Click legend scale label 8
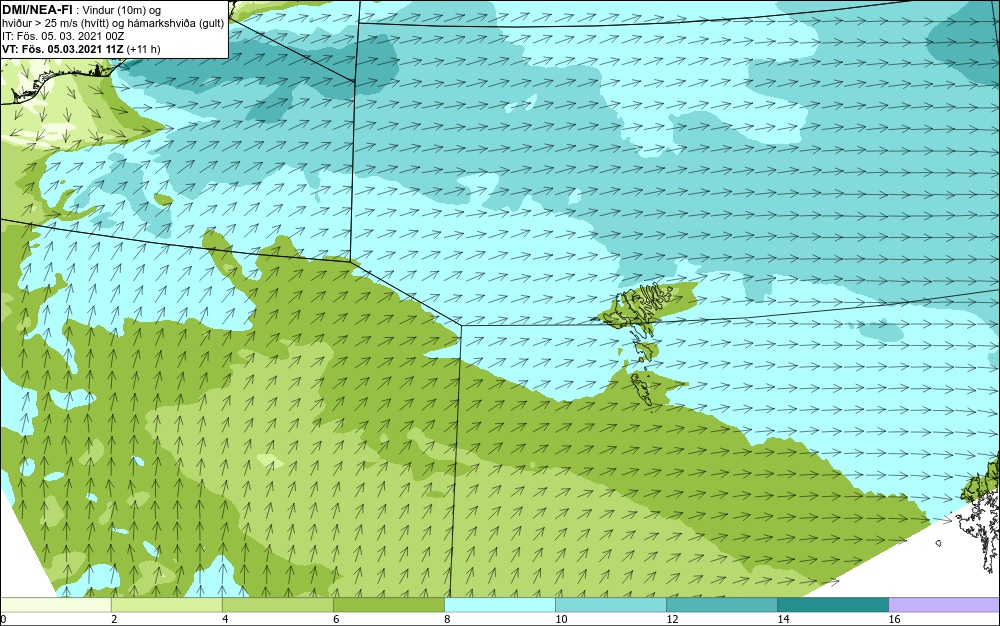1000x626 pixels. pos(447,619)
